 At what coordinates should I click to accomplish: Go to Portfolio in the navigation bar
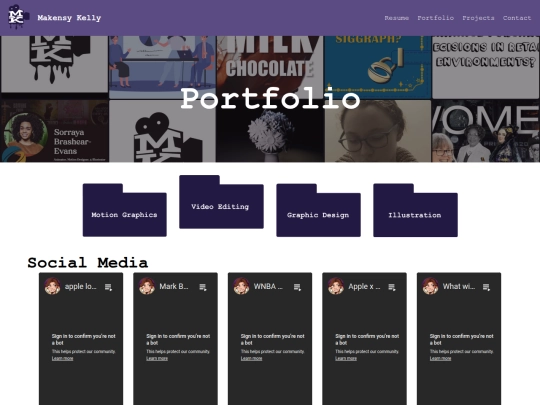pyautogui.click(x=435, y=18)
